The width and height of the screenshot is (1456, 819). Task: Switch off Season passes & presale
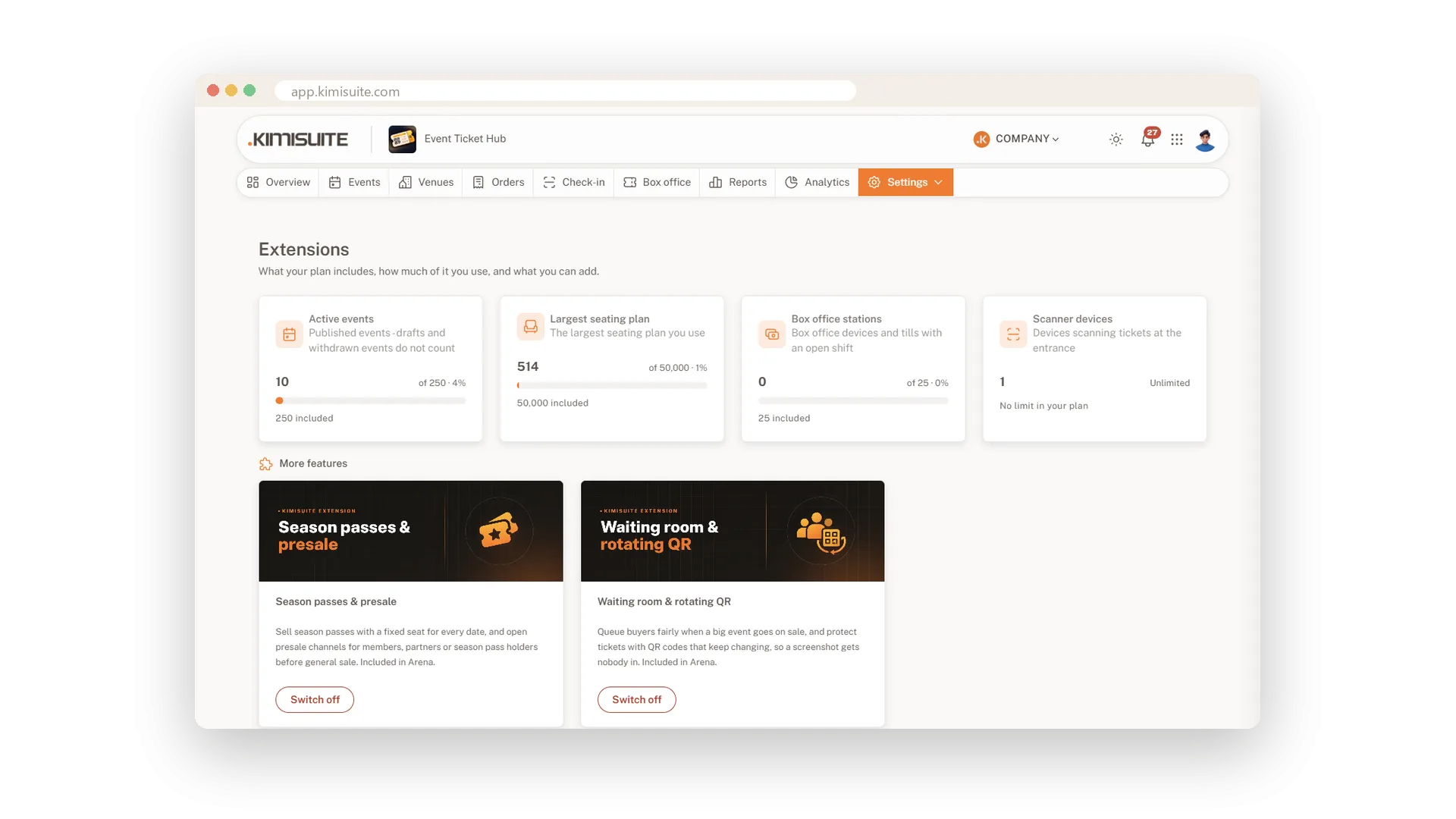pyautogui.click(x=315, y=700)
